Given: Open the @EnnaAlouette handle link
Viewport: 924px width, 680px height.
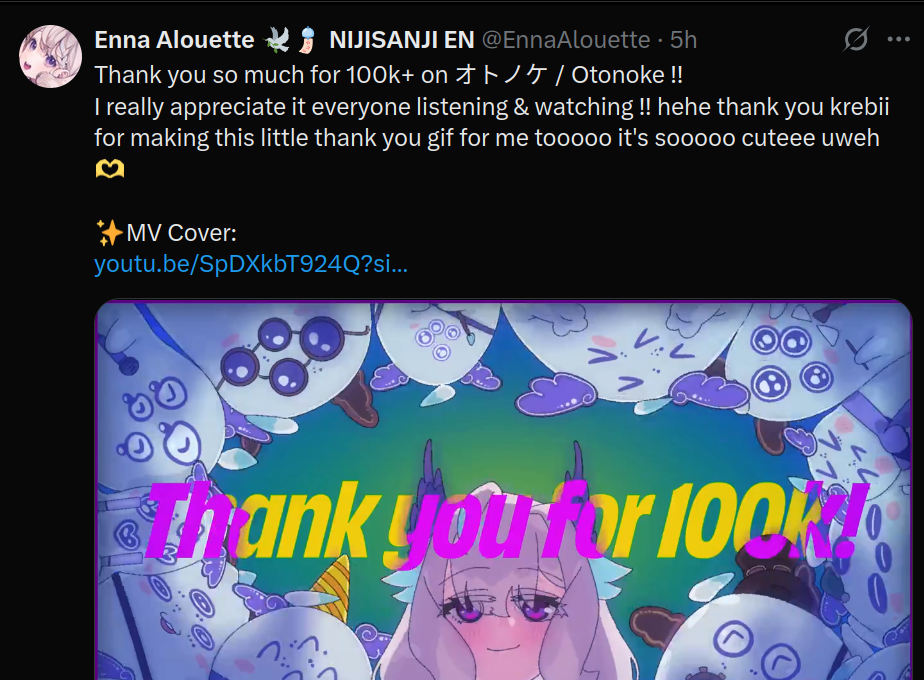Looking at the screenshot, I should 566,40.
